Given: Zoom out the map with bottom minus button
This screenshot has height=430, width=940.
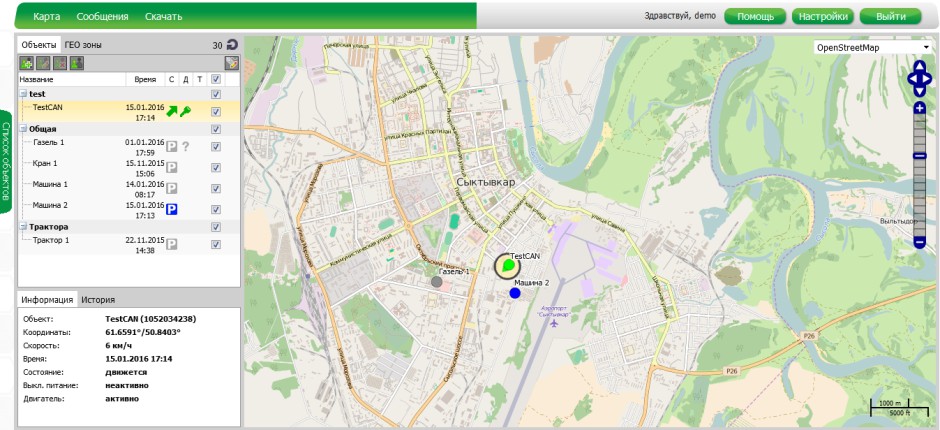Looking at the screenshot, I should tap(920, 243).
